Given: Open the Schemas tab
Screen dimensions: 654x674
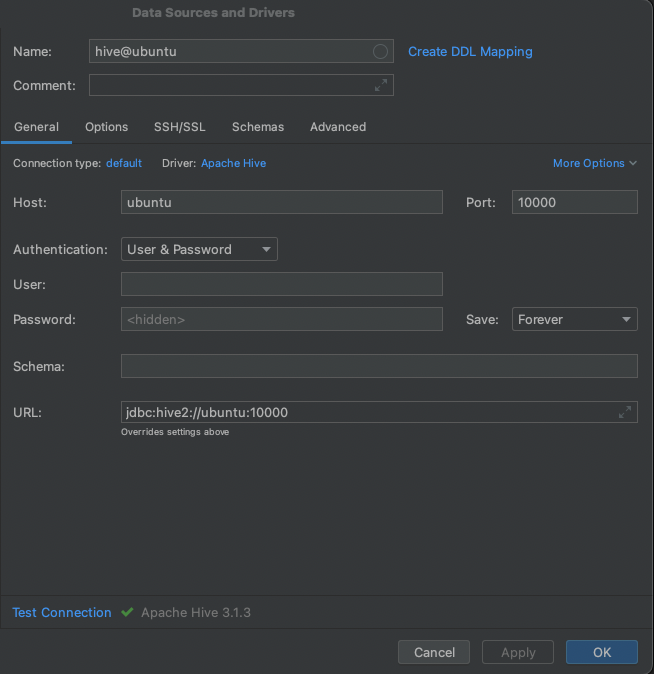Looking at the screenshot, I should click(x=258, y=127).
